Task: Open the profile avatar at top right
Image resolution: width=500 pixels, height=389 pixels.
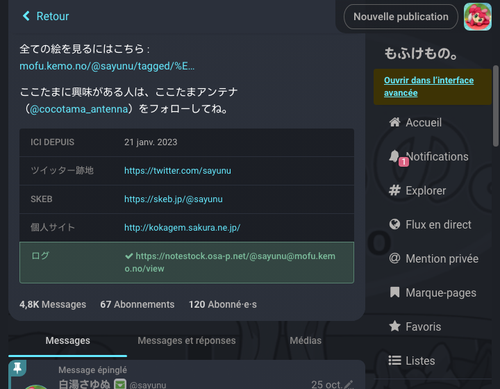Action: click(x=478, y=17)
